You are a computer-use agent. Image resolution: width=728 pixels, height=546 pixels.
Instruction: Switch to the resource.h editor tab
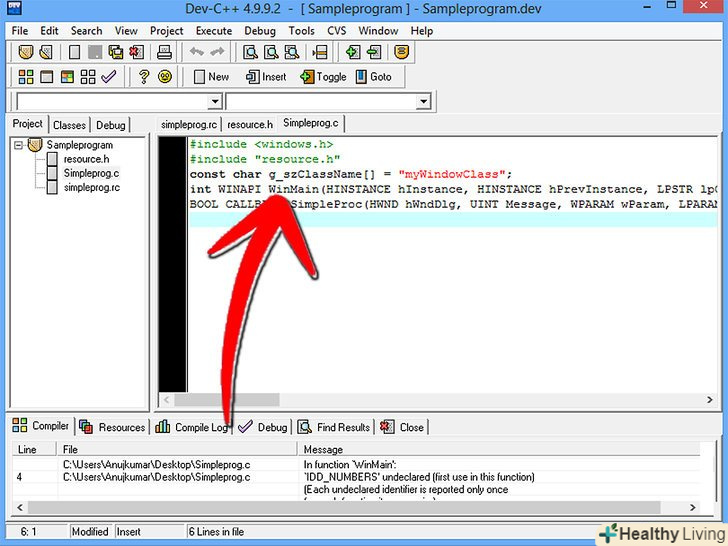coord(250,125)
